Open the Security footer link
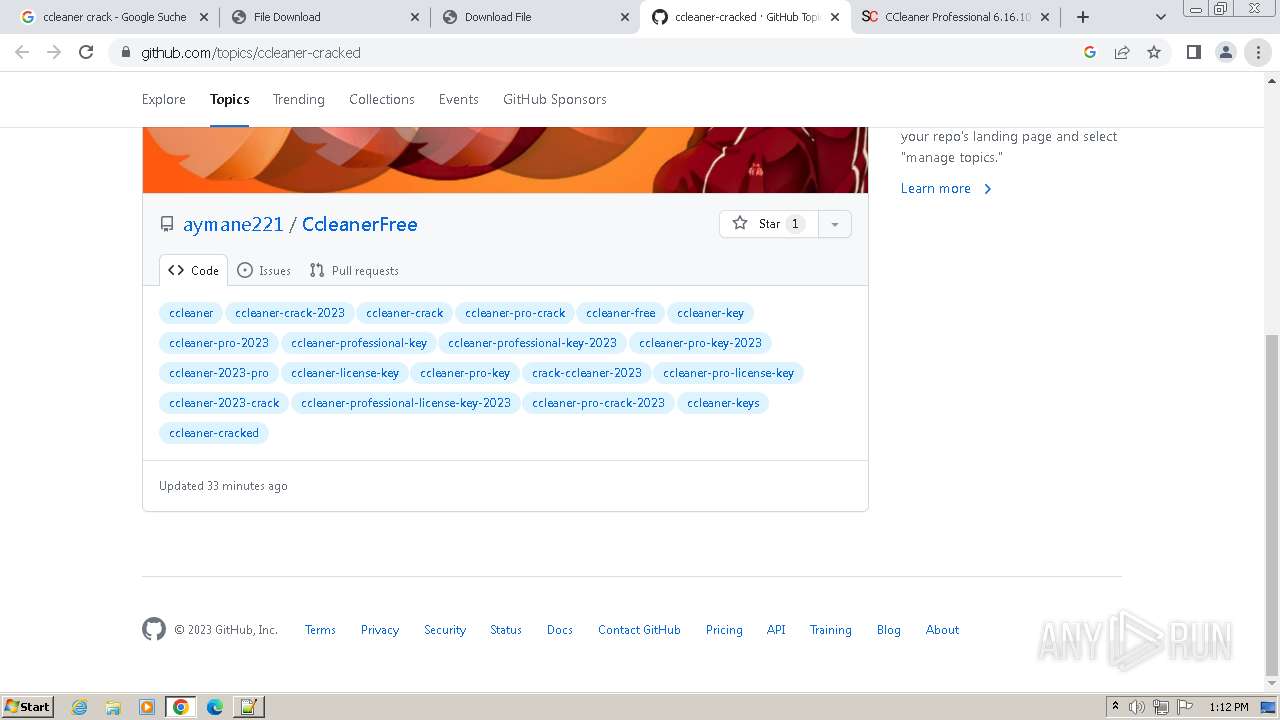1280x720 pixels. pos(445,630)
